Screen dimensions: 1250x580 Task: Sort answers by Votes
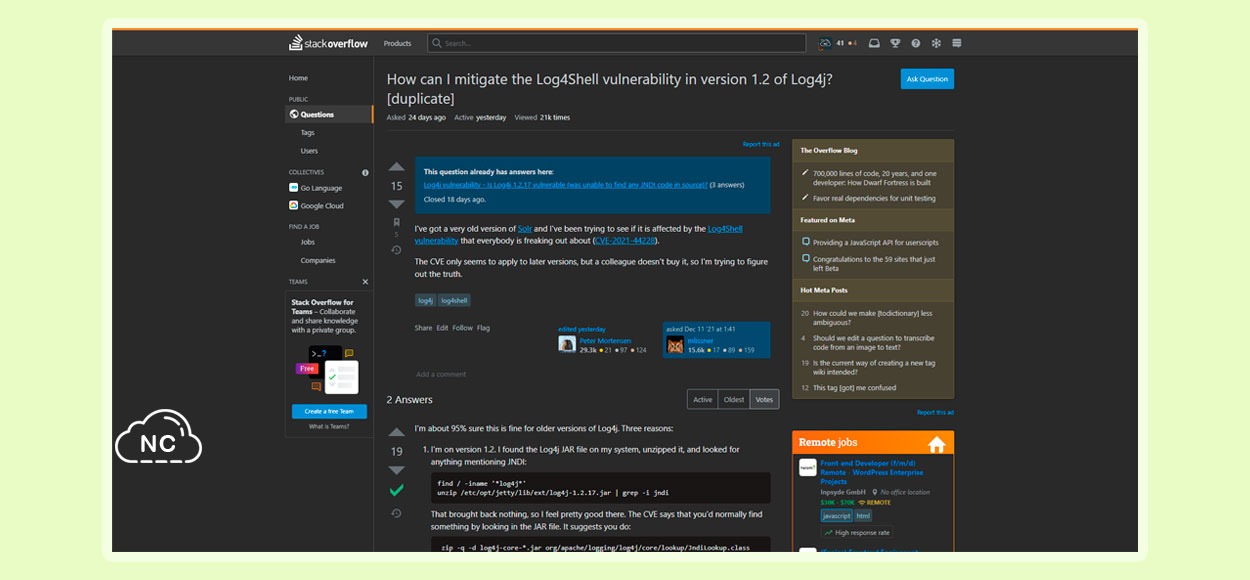(x=764, y=400)
